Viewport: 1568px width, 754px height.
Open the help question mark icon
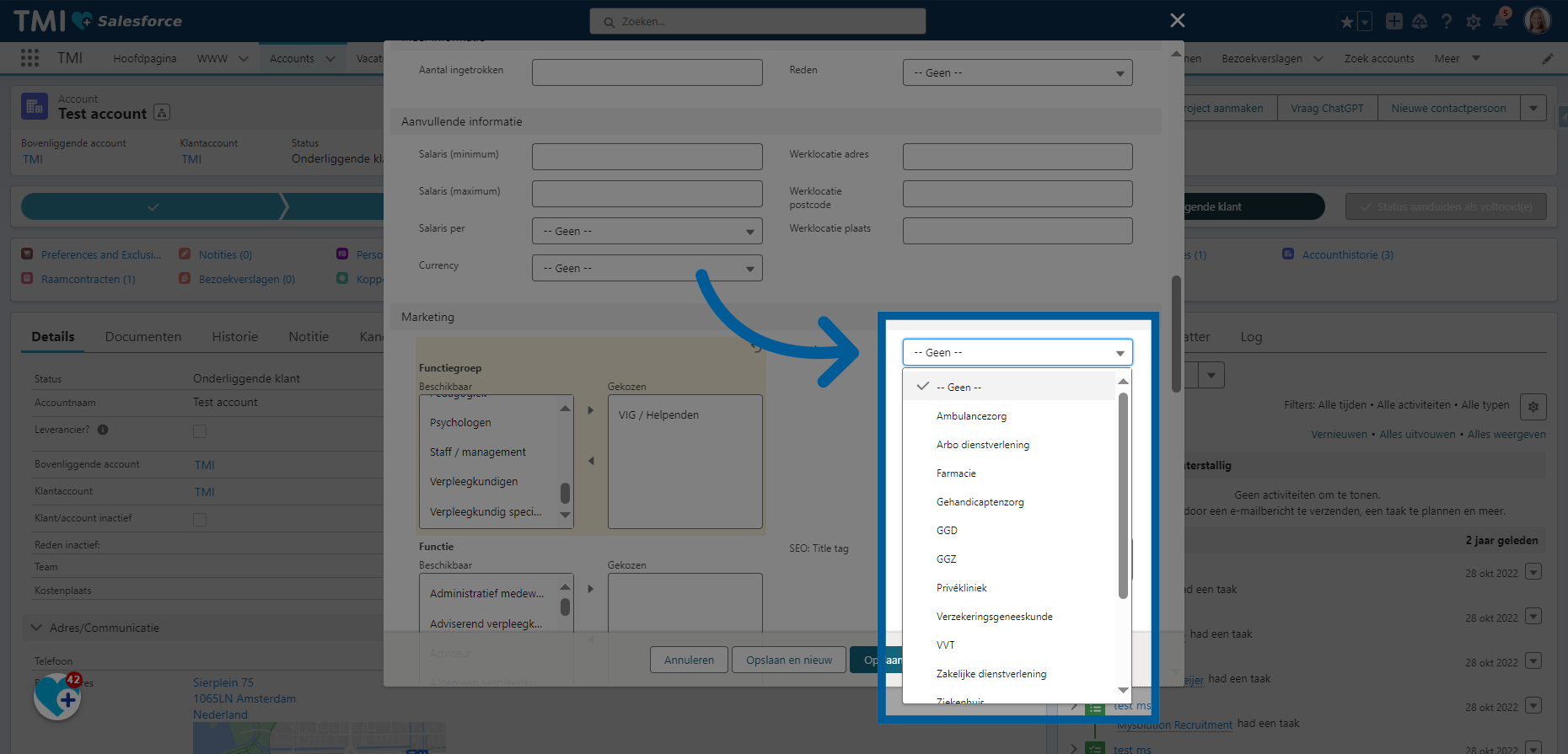[1447, 21]
